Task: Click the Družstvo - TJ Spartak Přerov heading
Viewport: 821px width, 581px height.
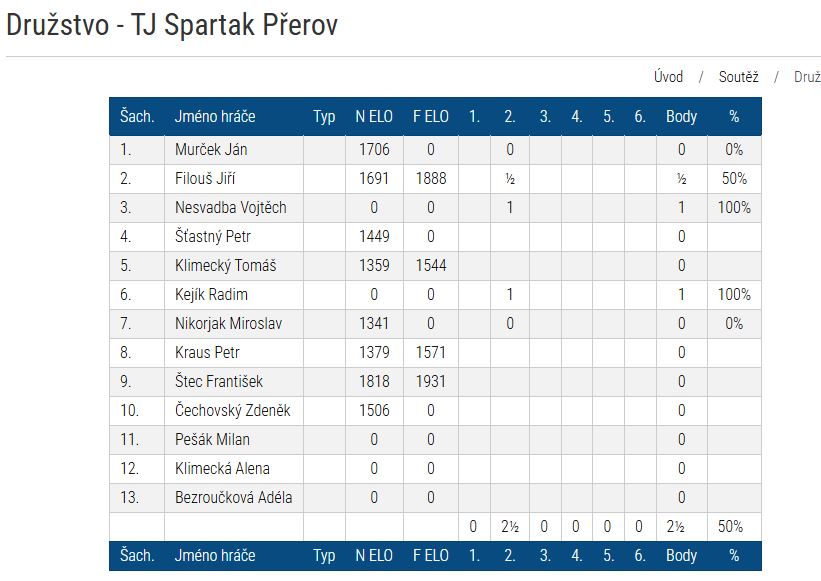Action: pyautogui.click(x=172, y=26)
